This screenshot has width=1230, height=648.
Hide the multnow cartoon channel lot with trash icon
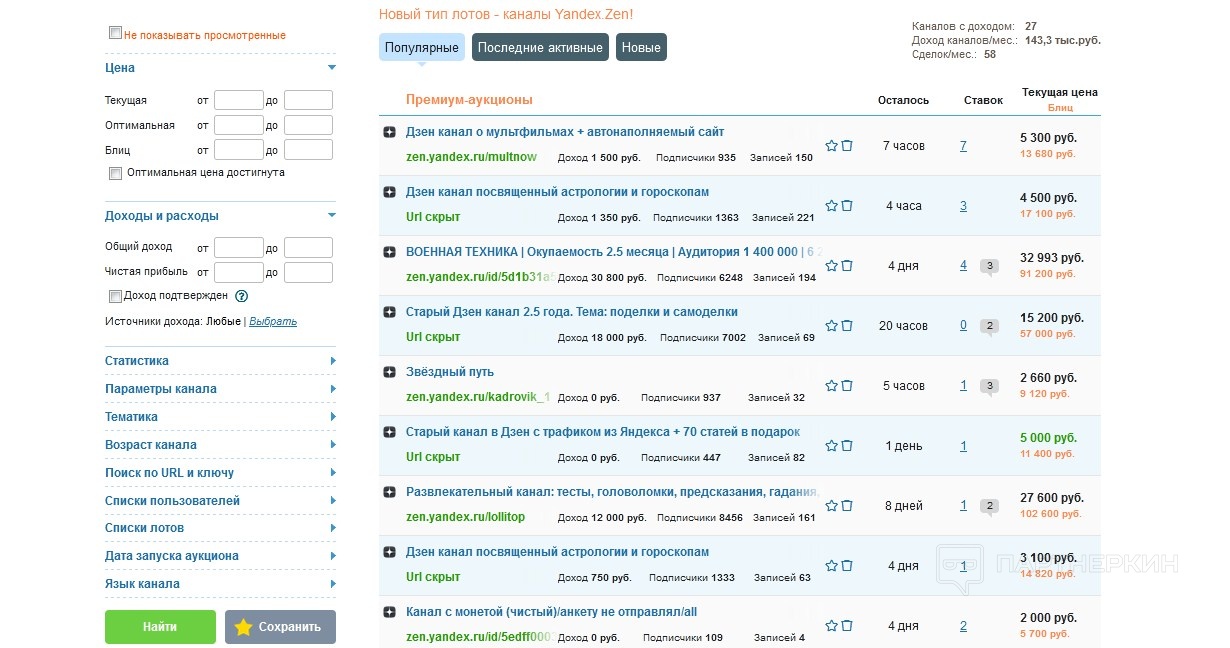[x=847, y=146]
